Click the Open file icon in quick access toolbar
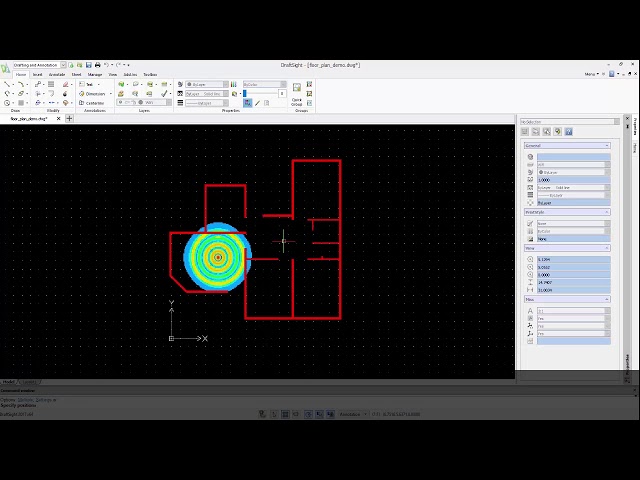 point(80,65)
